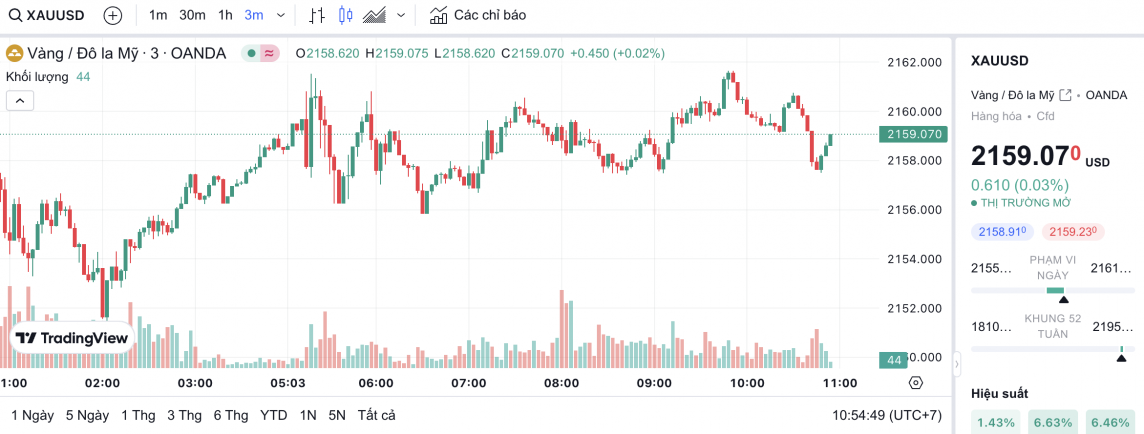Screen dimensions: 1144x434
Task: Select the candlestick chart style icon
Action: [346, 16]
